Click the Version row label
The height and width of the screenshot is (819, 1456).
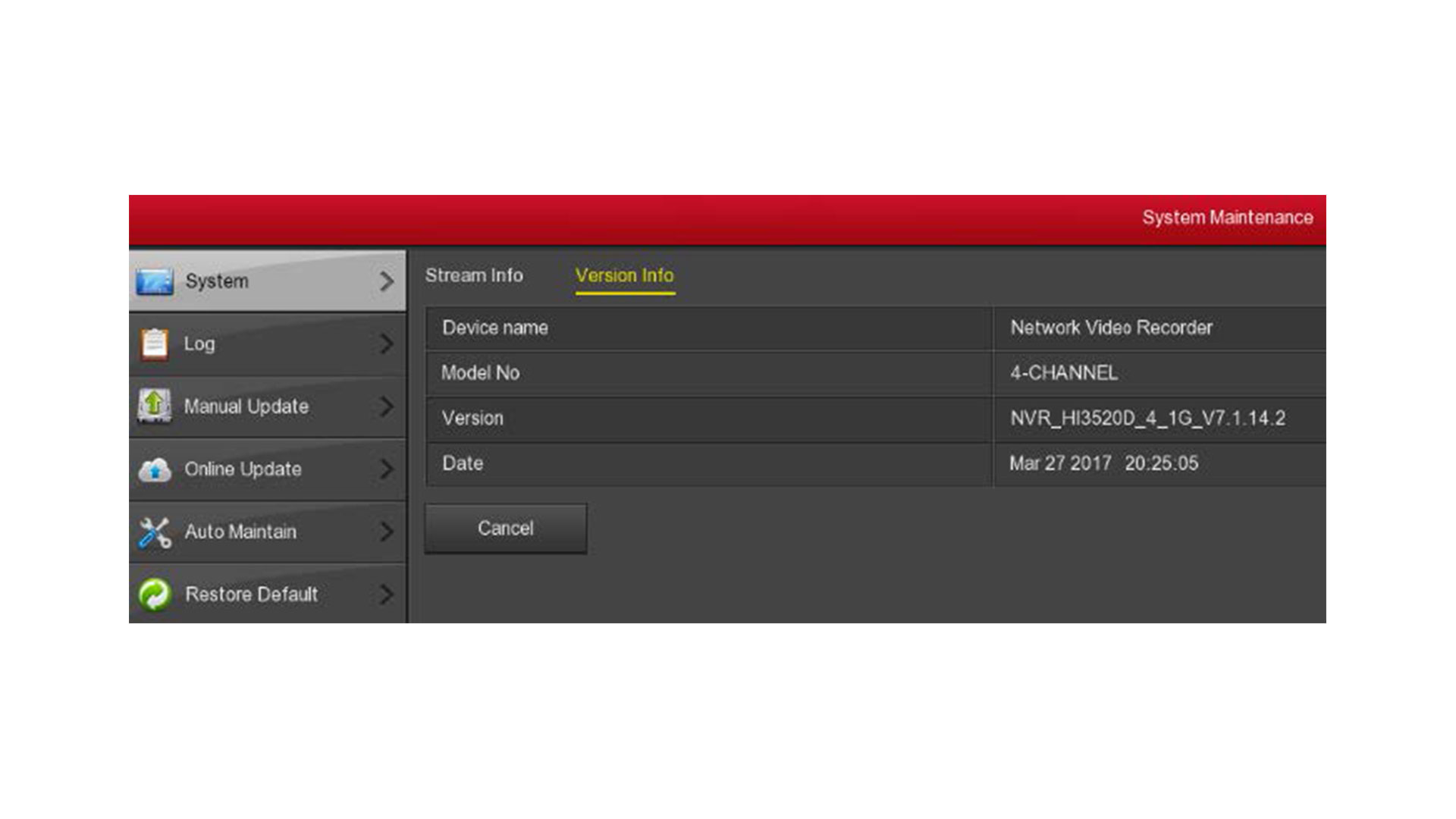[472, 419]
